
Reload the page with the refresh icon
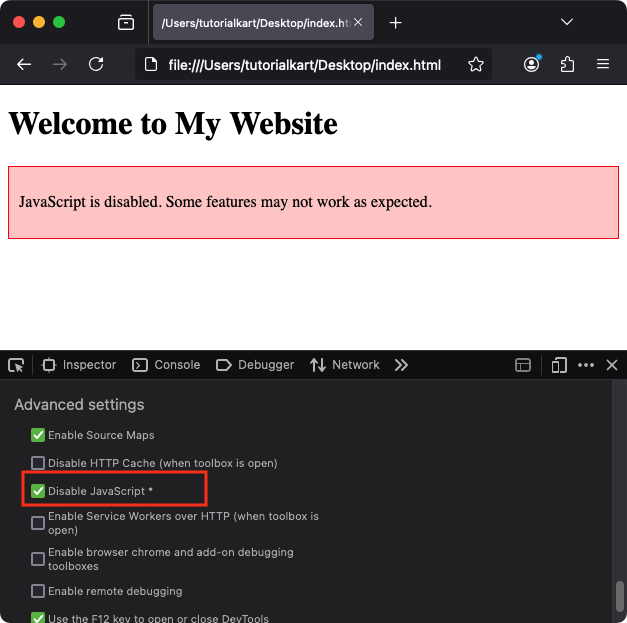point(96,64)
